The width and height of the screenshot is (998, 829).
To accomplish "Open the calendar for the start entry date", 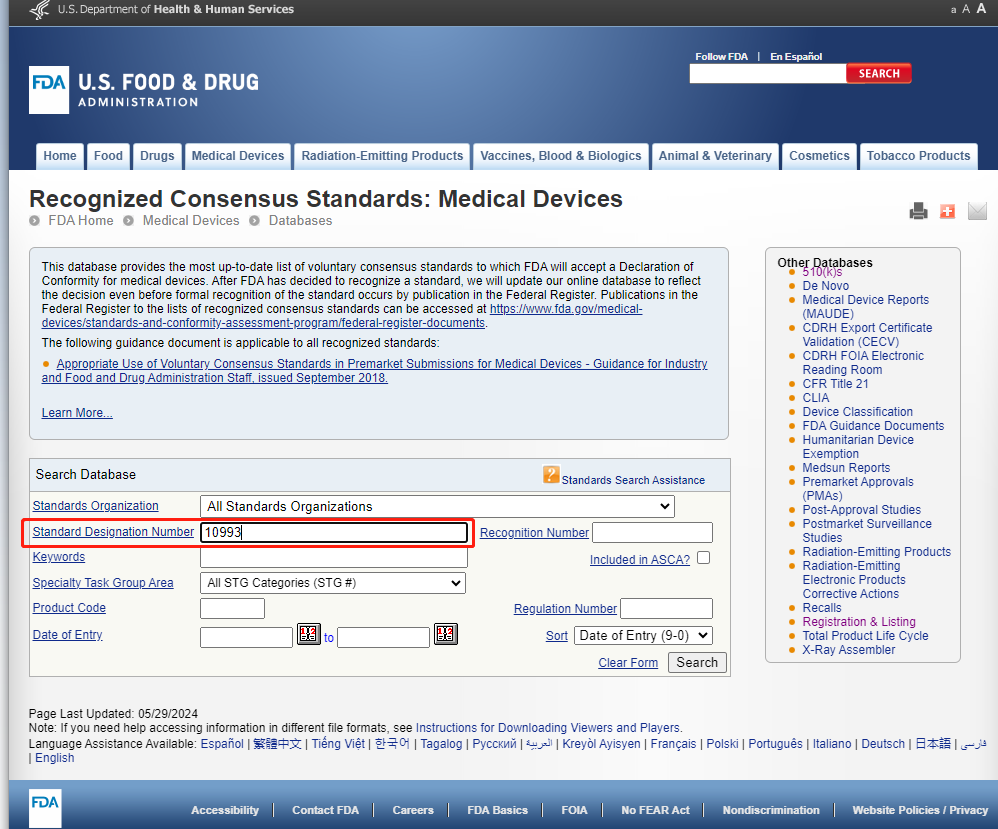I will coord(309,634).
